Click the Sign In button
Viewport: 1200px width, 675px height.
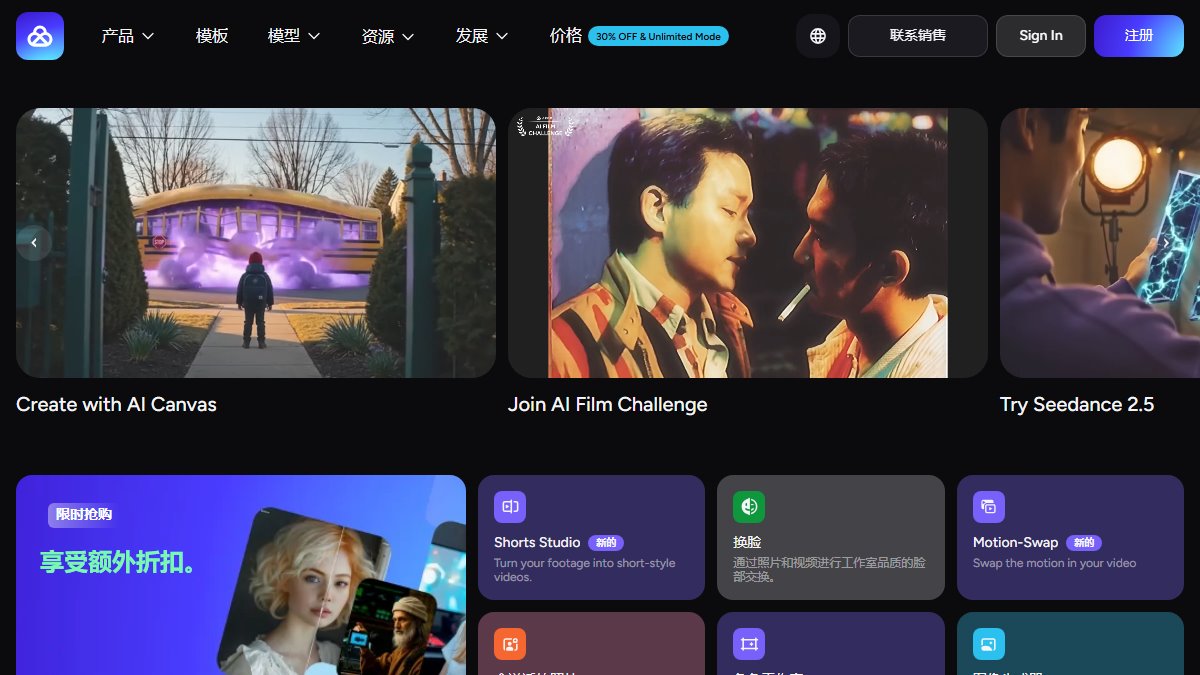click(1041, 36)
